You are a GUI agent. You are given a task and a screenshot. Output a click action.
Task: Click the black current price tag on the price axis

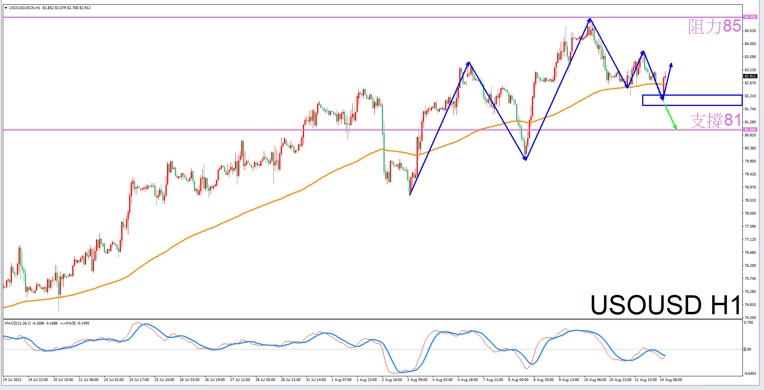[x=750, y=76]
